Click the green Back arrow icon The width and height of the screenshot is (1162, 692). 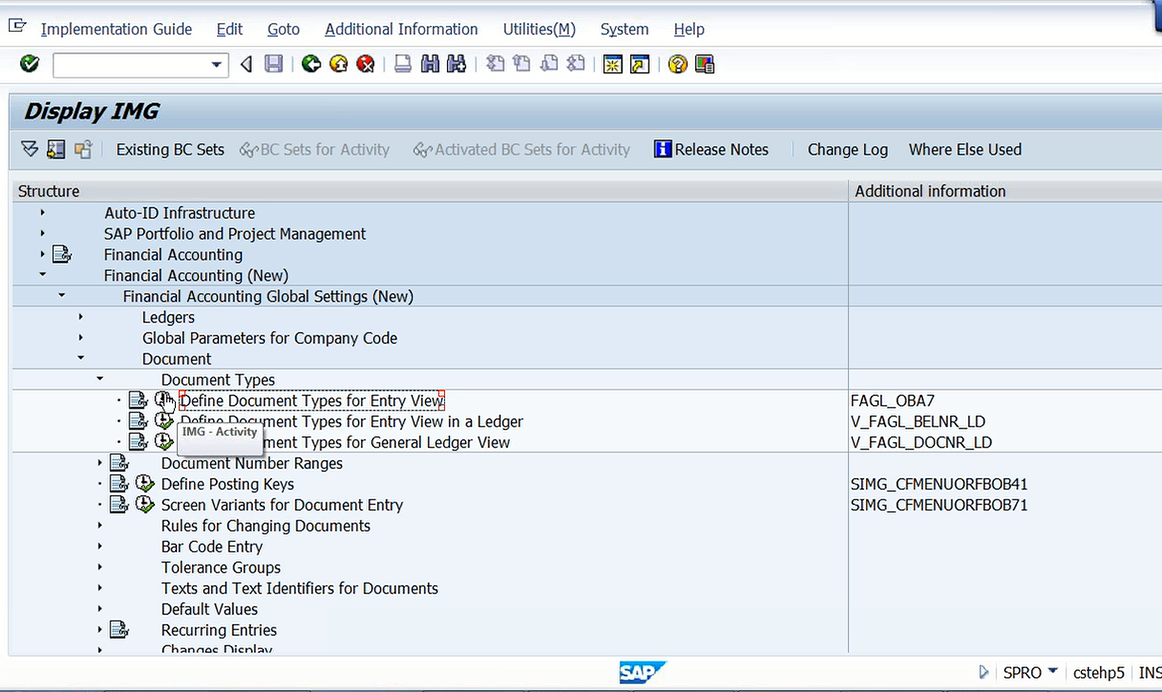tap(311, 64)
